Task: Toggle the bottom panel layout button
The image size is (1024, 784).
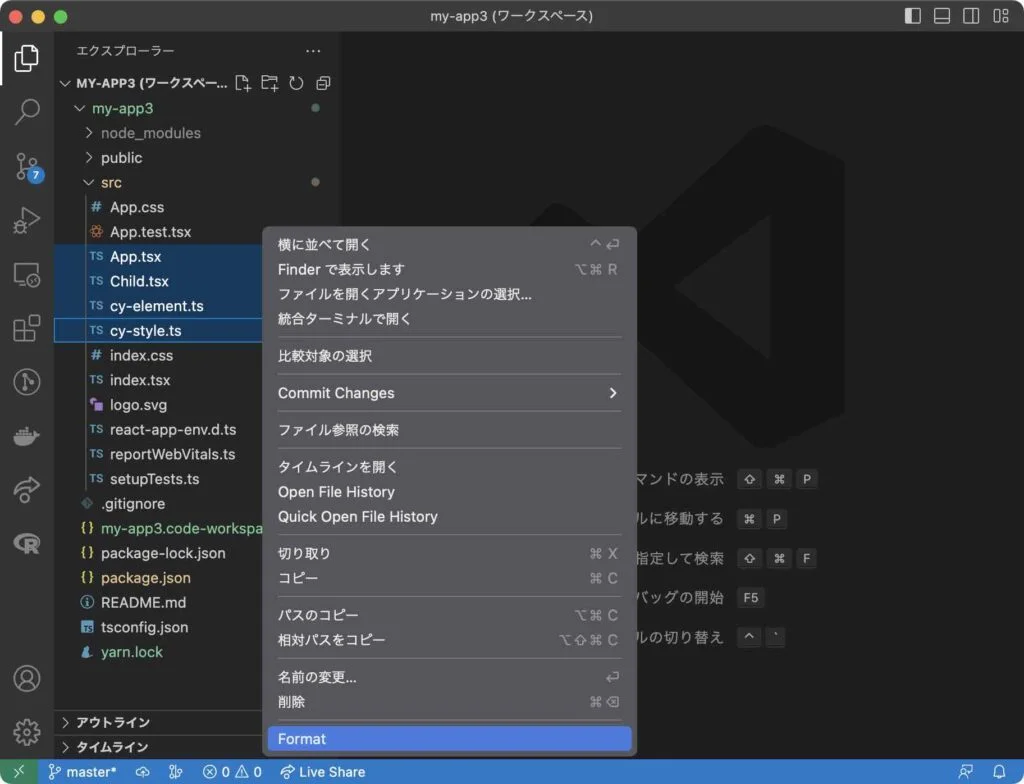Action: tap(941, 16)
